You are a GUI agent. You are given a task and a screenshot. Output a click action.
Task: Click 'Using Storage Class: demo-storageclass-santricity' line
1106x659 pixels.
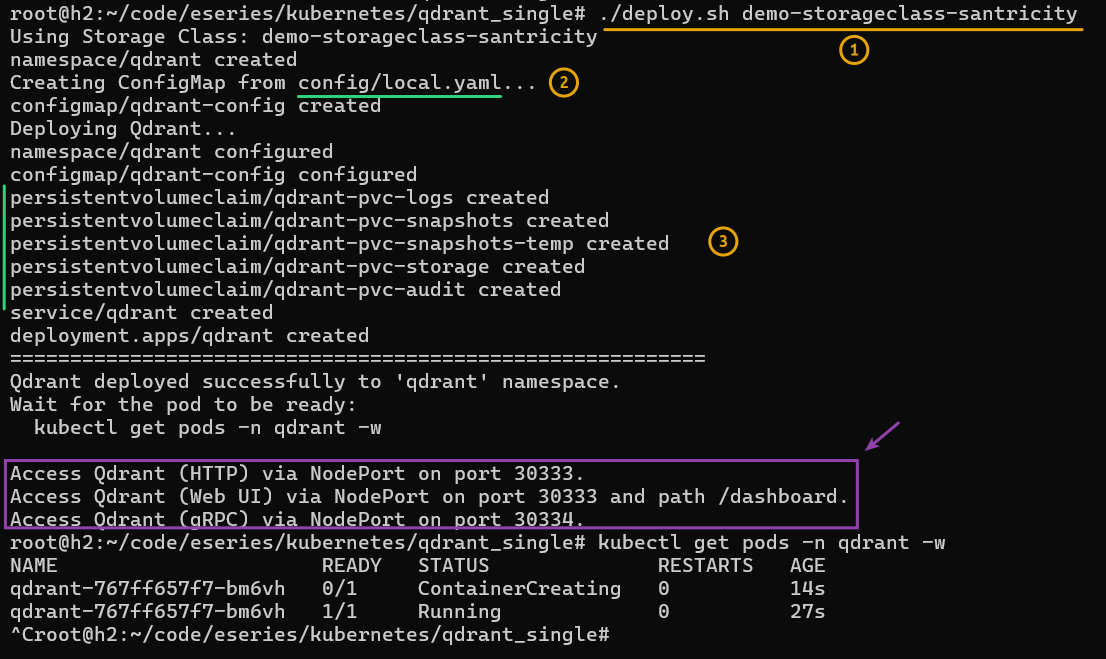coord(303,37)
